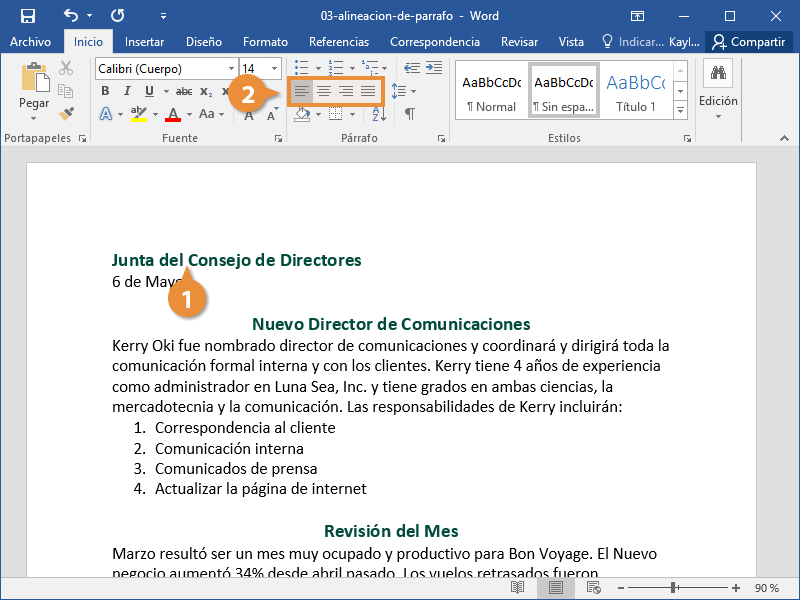The width and height of the screenshot is (800, 600).
Task: Increase paragraph indent
Action: [434, 67]
